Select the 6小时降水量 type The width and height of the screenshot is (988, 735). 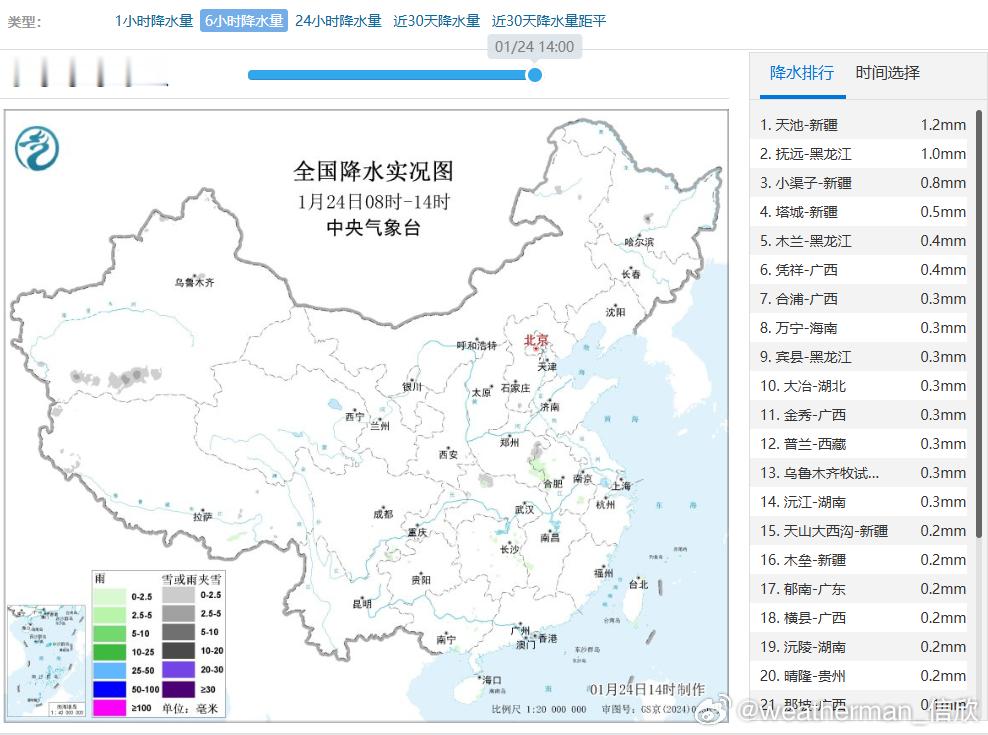click(244, 21)
